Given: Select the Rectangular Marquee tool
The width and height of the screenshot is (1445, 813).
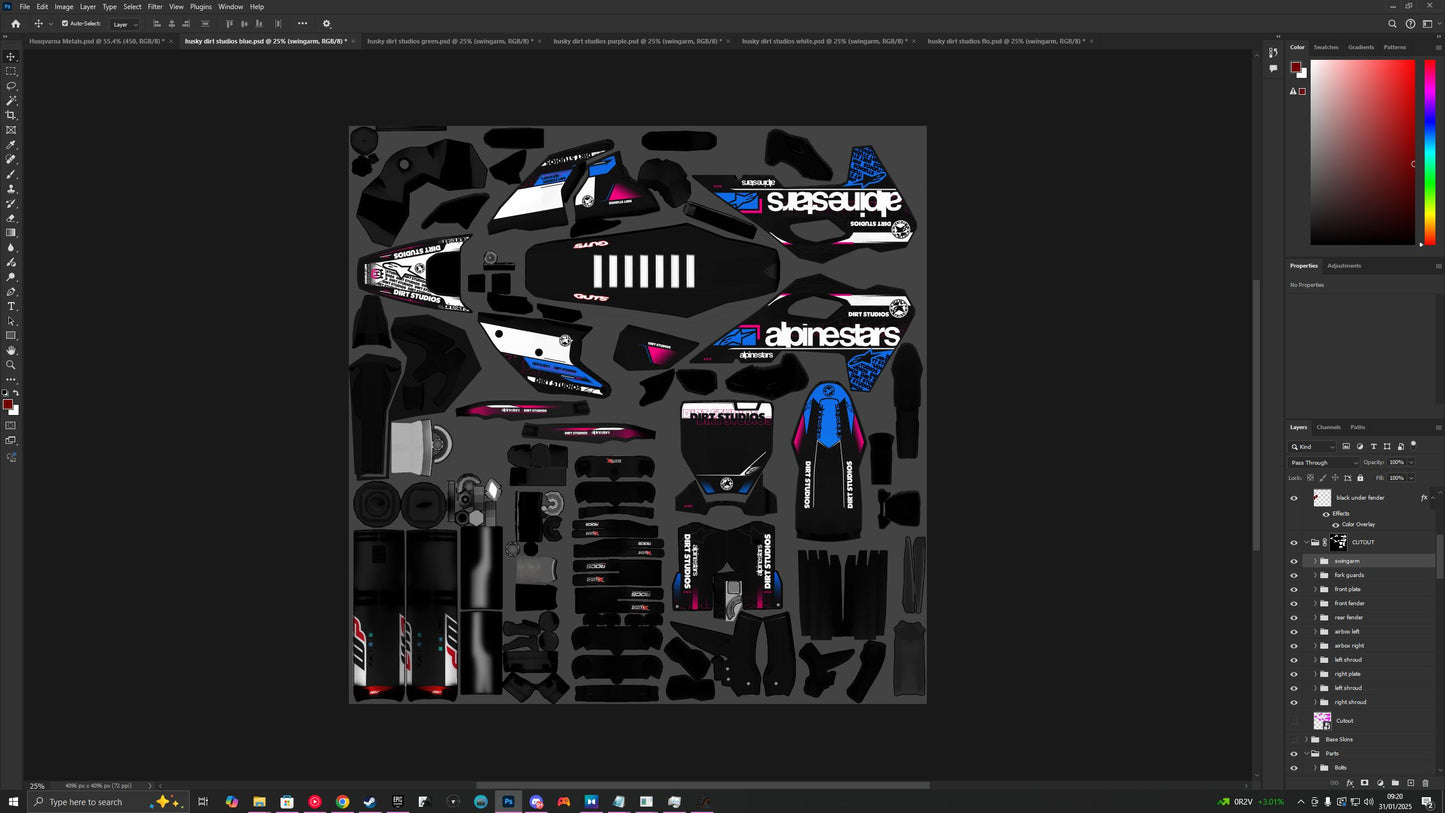Looking at the screenshot, I should pyautogui.click(x=11, y=71).
